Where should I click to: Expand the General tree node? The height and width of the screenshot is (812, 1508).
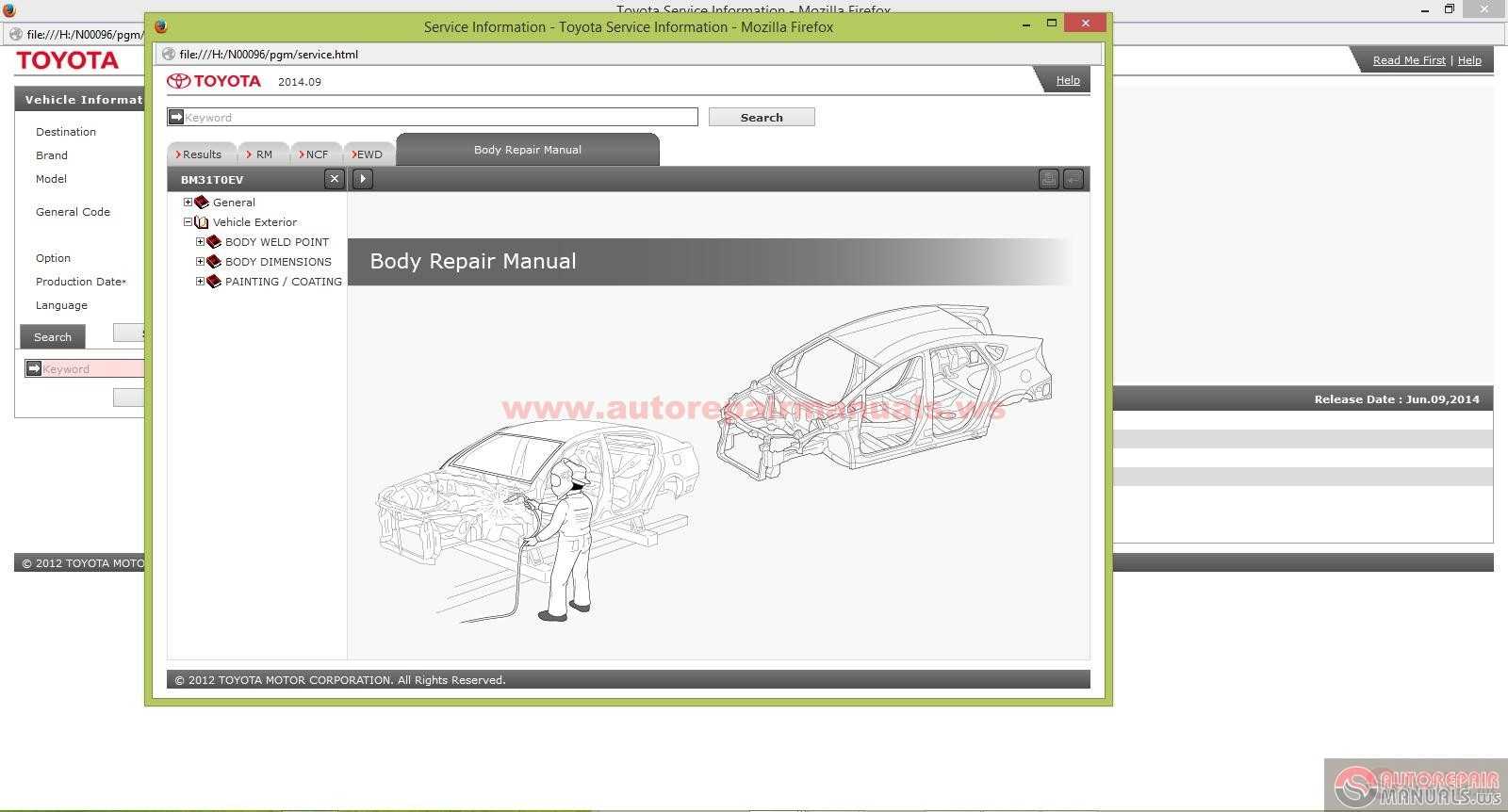tap(188, 203)
